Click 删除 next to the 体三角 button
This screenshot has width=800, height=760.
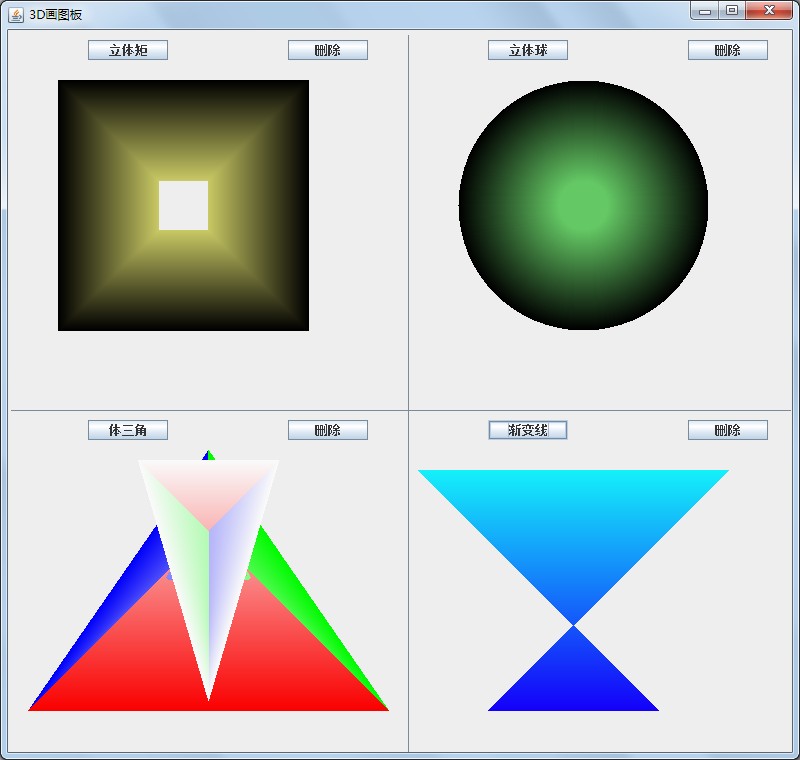[328, 430]
